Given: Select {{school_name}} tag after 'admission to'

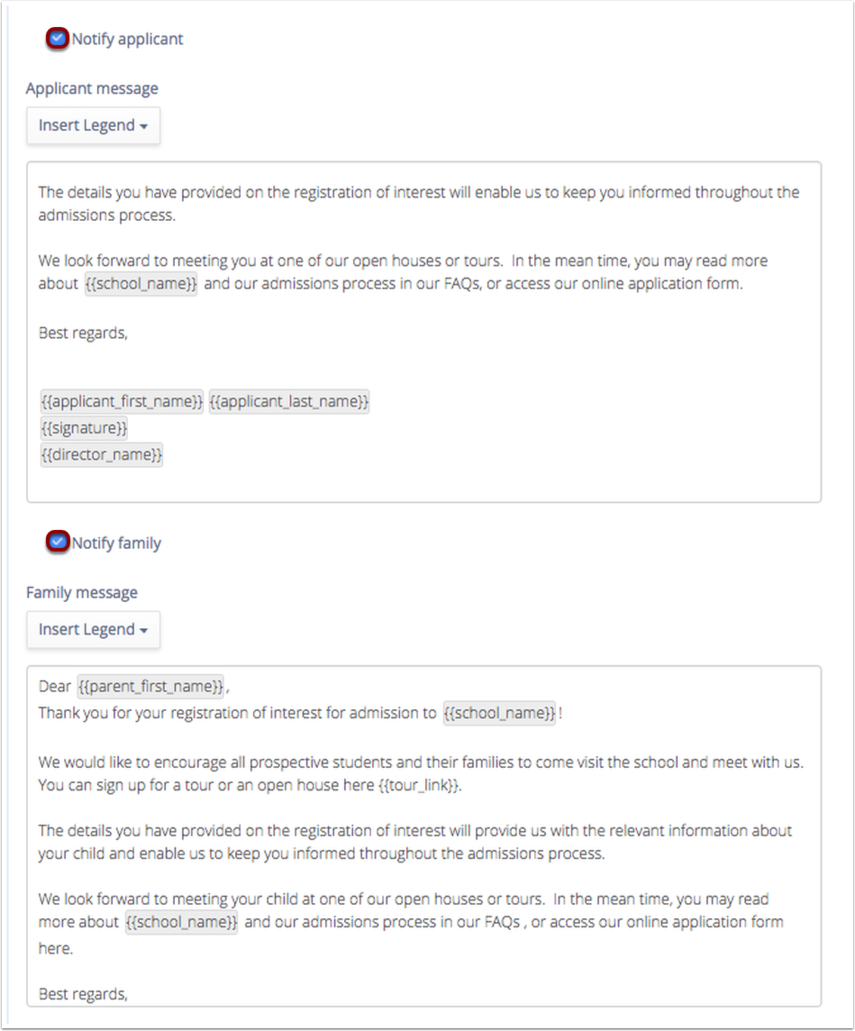Looking at the screenshot, I should [x=499, y=713].
